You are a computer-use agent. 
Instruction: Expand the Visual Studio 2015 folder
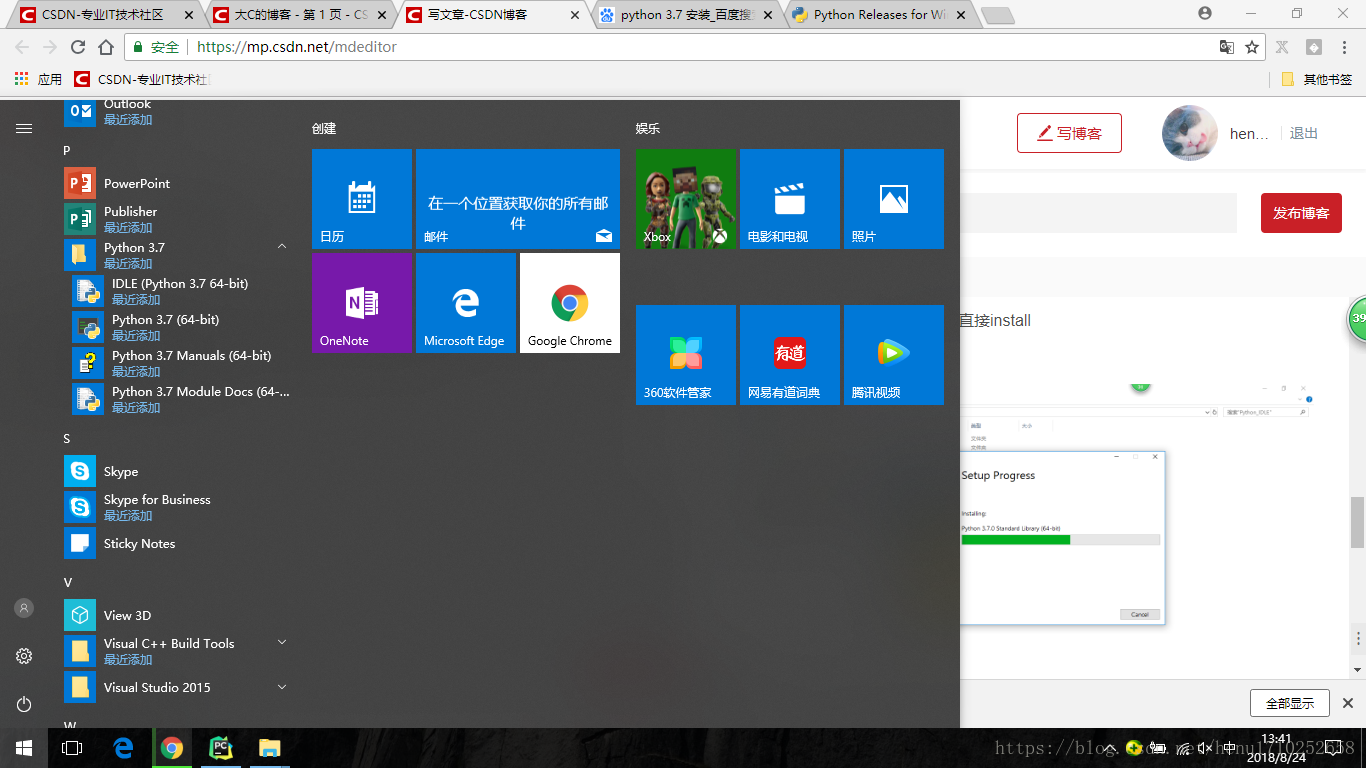pos(282,687)
